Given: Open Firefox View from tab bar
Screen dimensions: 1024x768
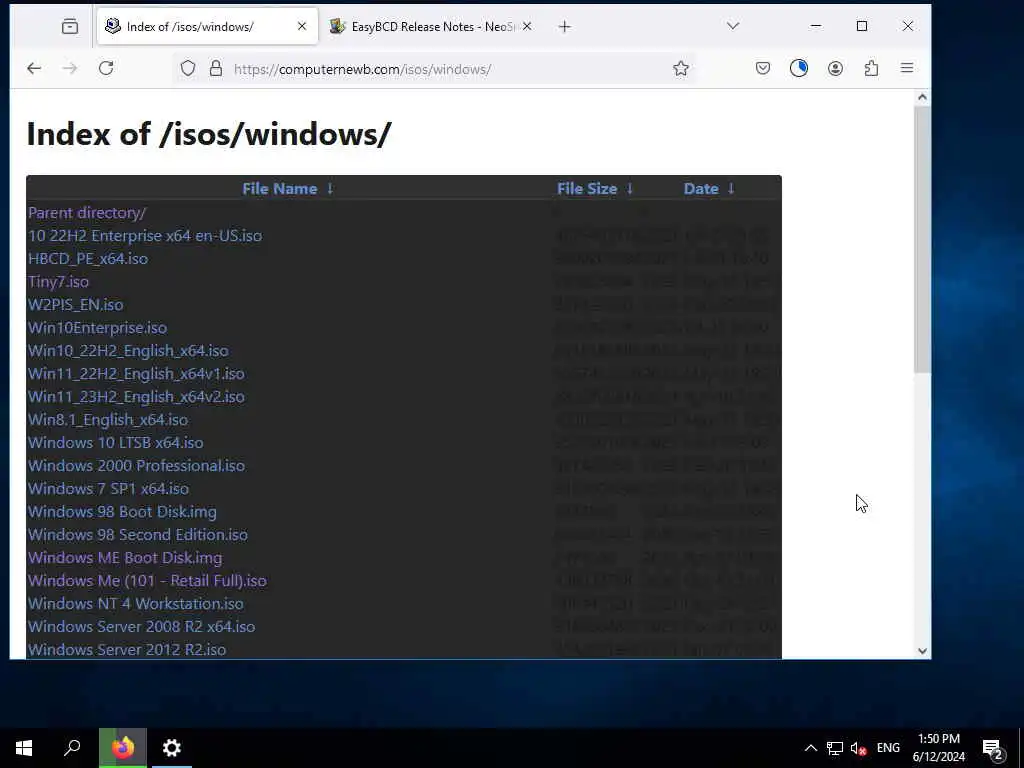Looking at the screenshot, I should click(70, 26).
